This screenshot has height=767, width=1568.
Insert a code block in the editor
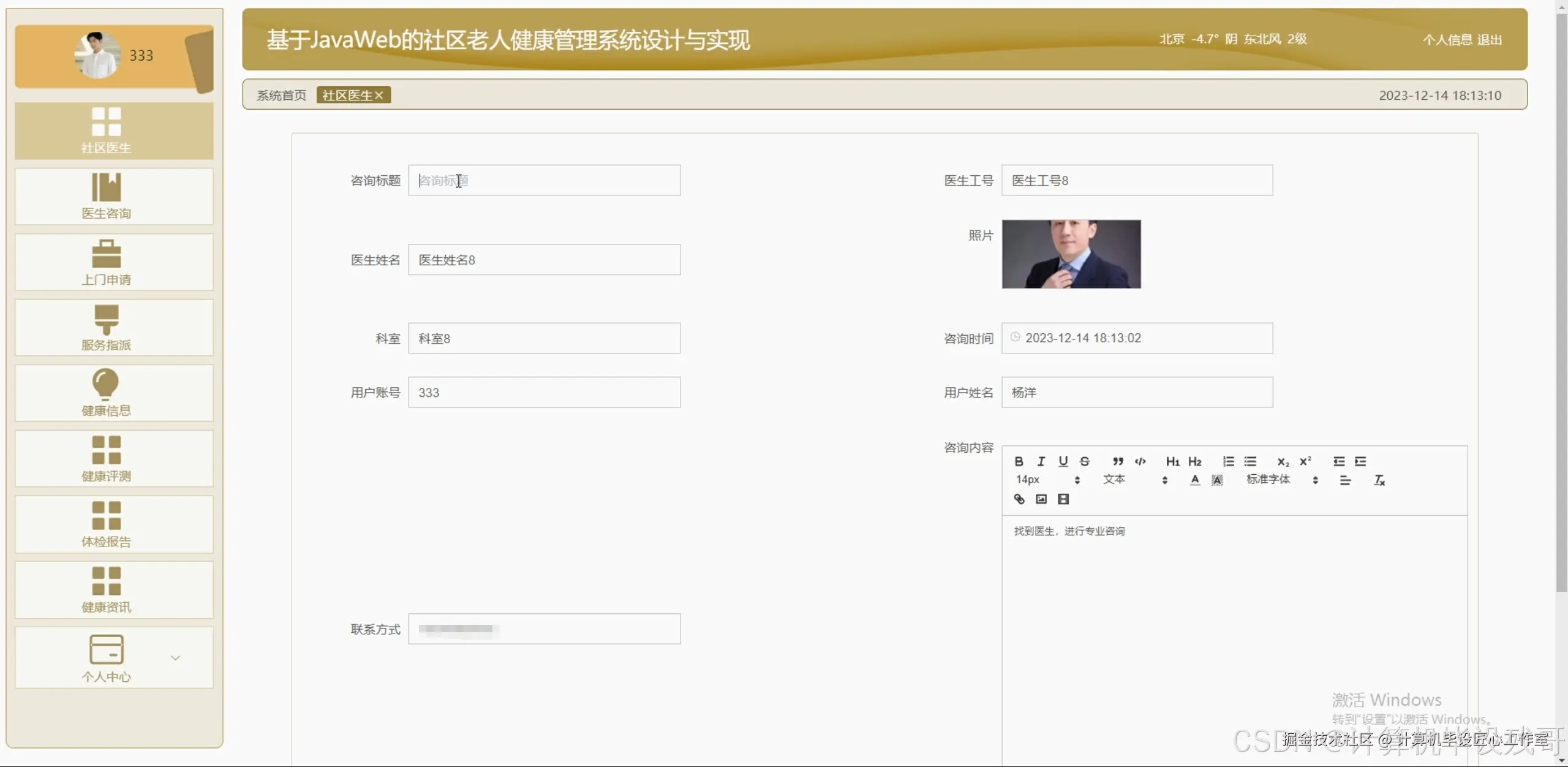point(1140,461)
